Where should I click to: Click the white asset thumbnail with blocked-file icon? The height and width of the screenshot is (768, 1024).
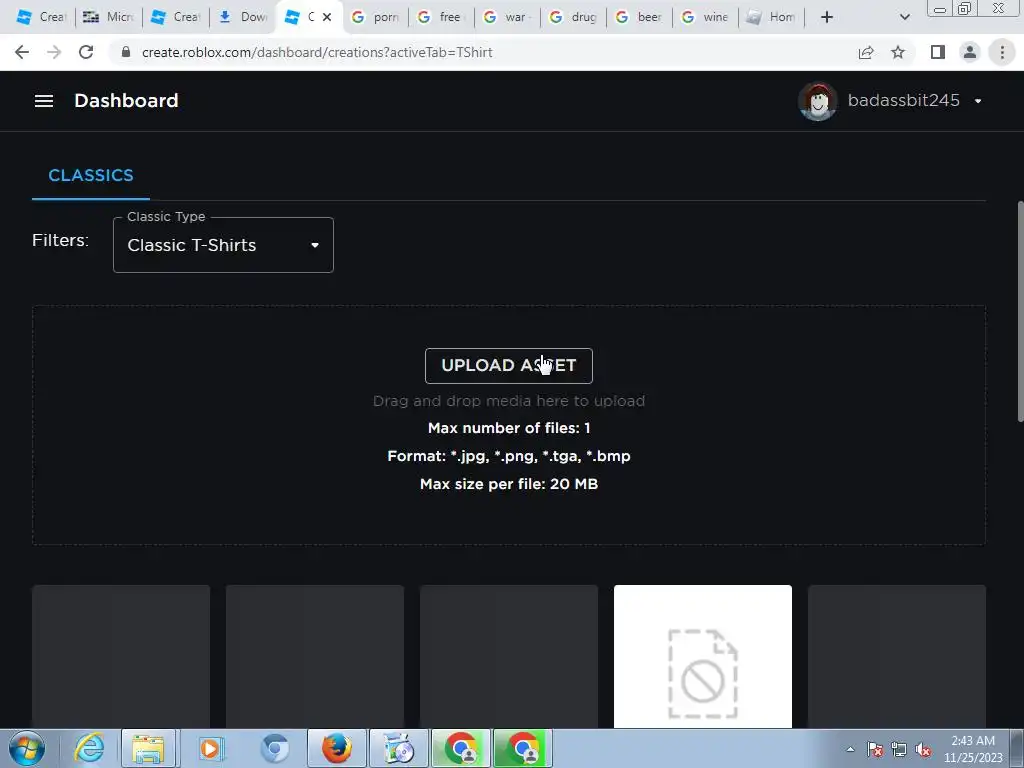703,656
